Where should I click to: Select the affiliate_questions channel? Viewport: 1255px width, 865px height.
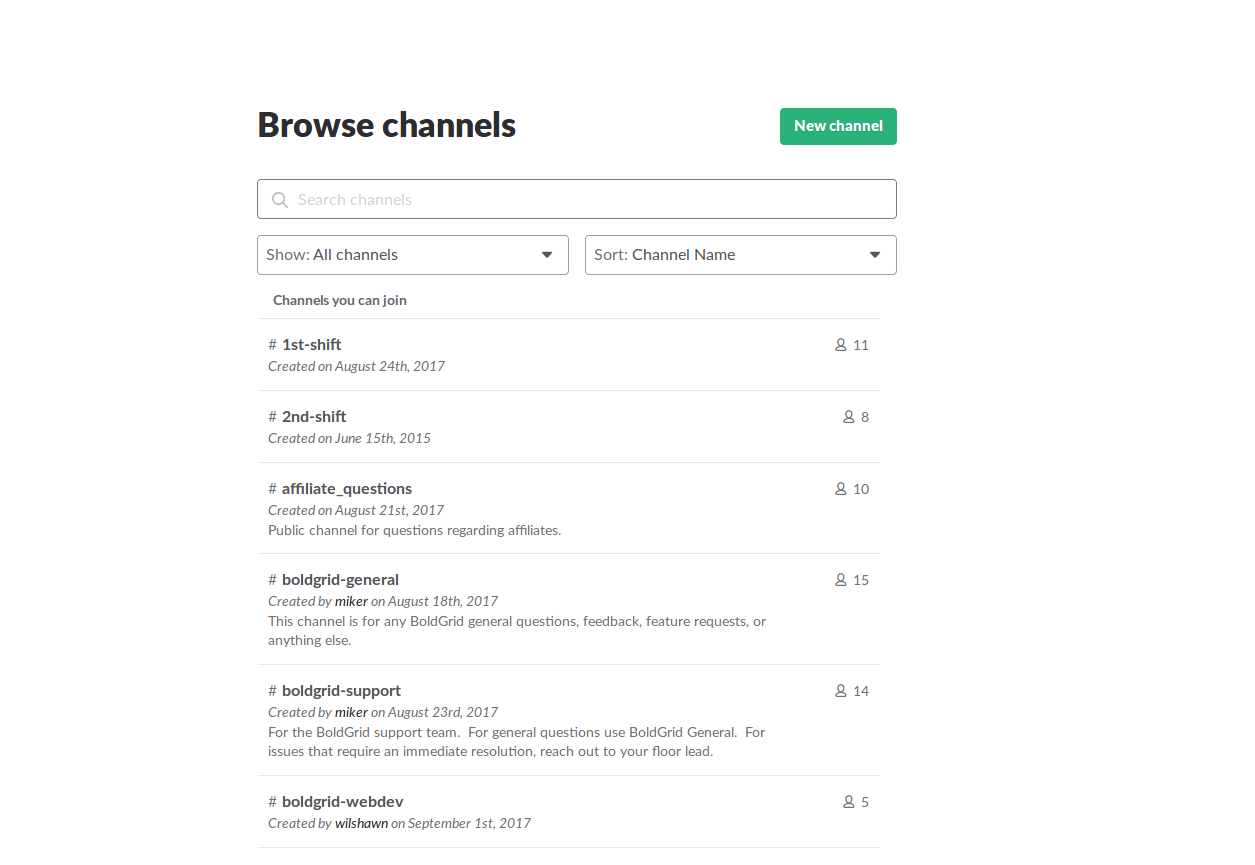click(346, 489)
